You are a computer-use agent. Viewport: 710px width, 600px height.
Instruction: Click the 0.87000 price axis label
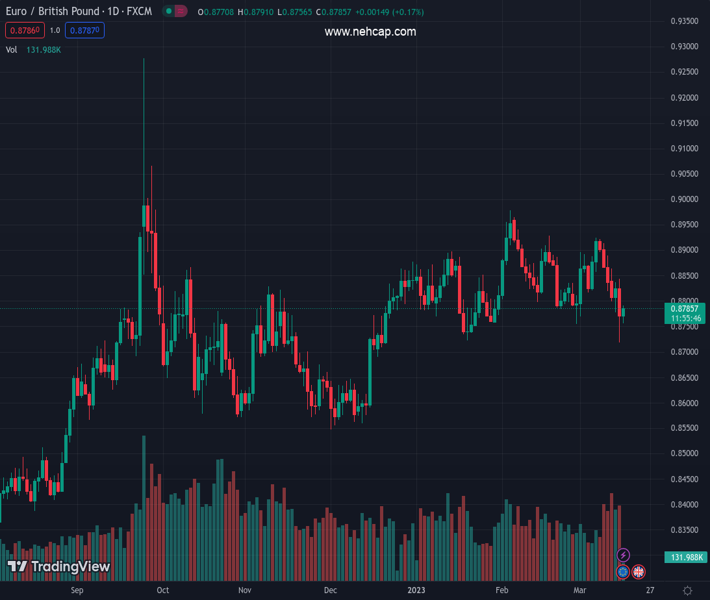click(x=685, y=352)
